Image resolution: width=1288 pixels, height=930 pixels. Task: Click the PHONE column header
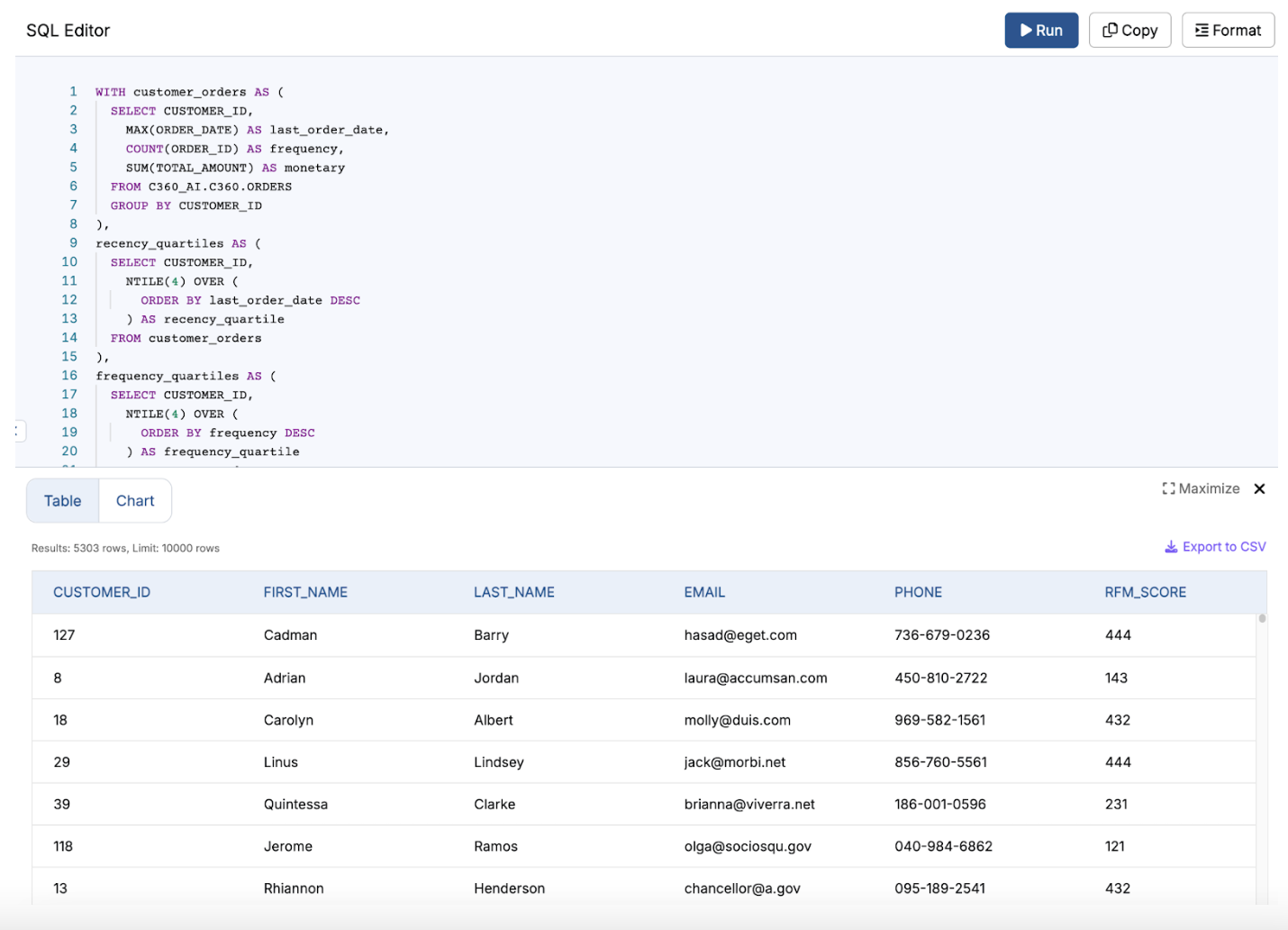point(918,592)
